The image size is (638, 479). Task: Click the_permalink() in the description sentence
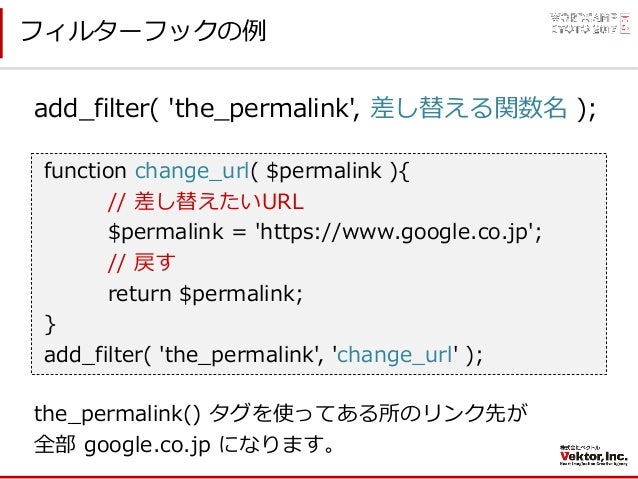click(x=117, y=414)
